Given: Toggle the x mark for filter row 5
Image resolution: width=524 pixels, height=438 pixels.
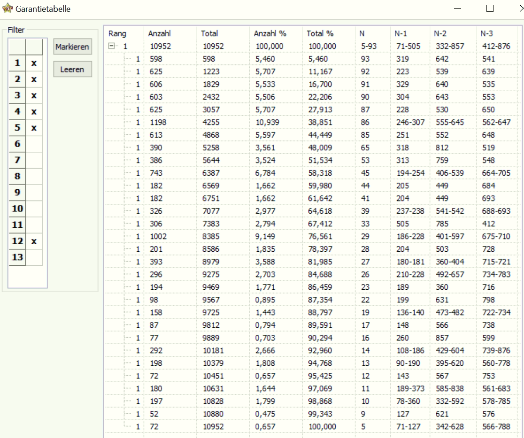Looking at the screenshot, I should pos(34,128).
